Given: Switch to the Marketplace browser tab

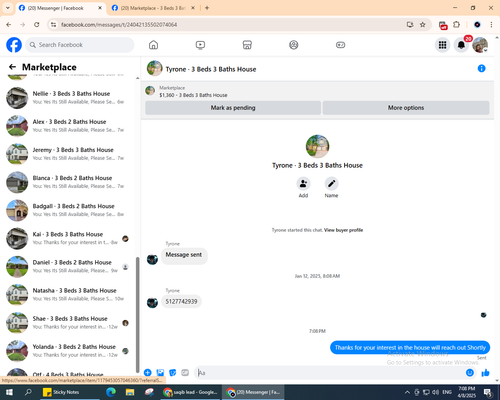Looking at the screenshot, I should 153,8.
